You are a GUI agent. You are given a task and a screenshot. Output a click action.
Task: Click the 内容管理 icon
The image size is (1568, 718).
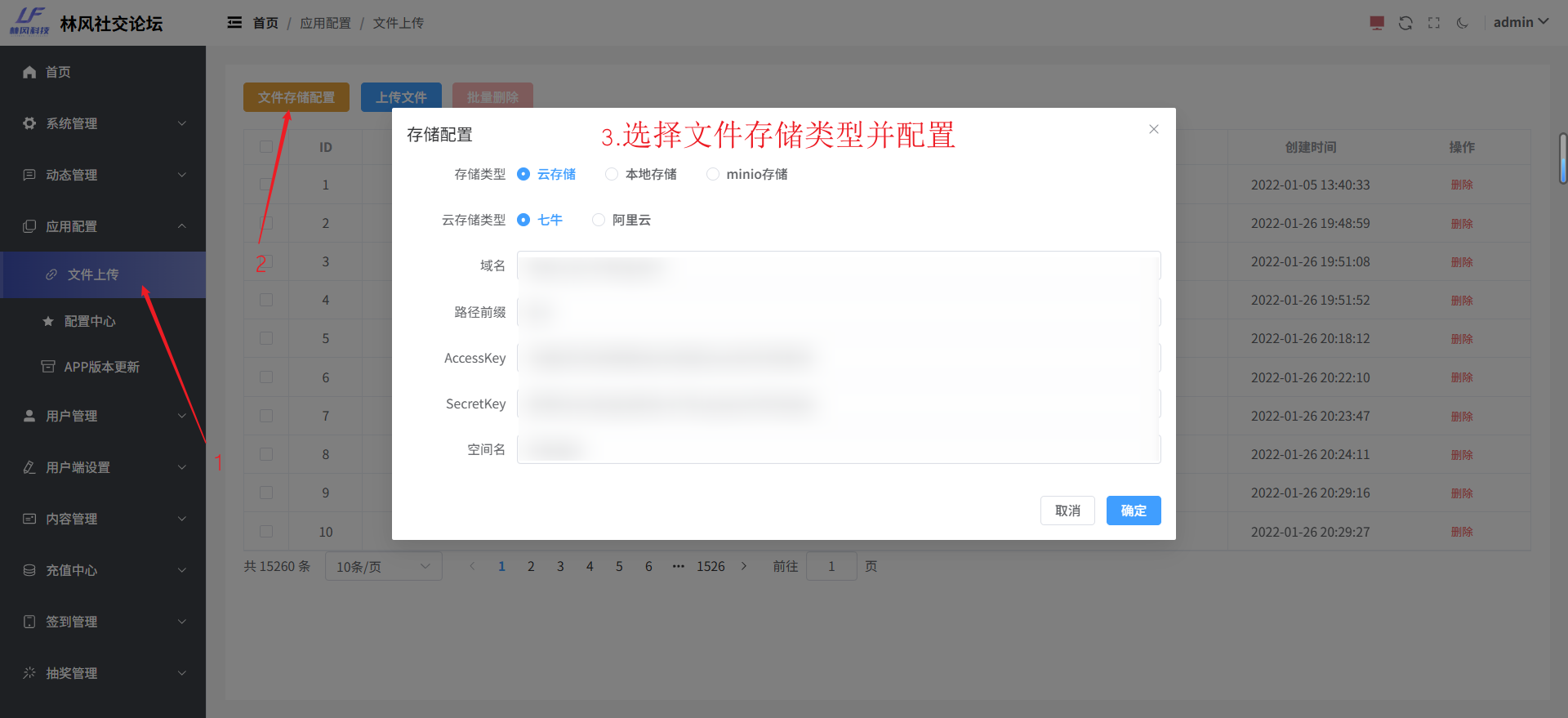[29, 519]
